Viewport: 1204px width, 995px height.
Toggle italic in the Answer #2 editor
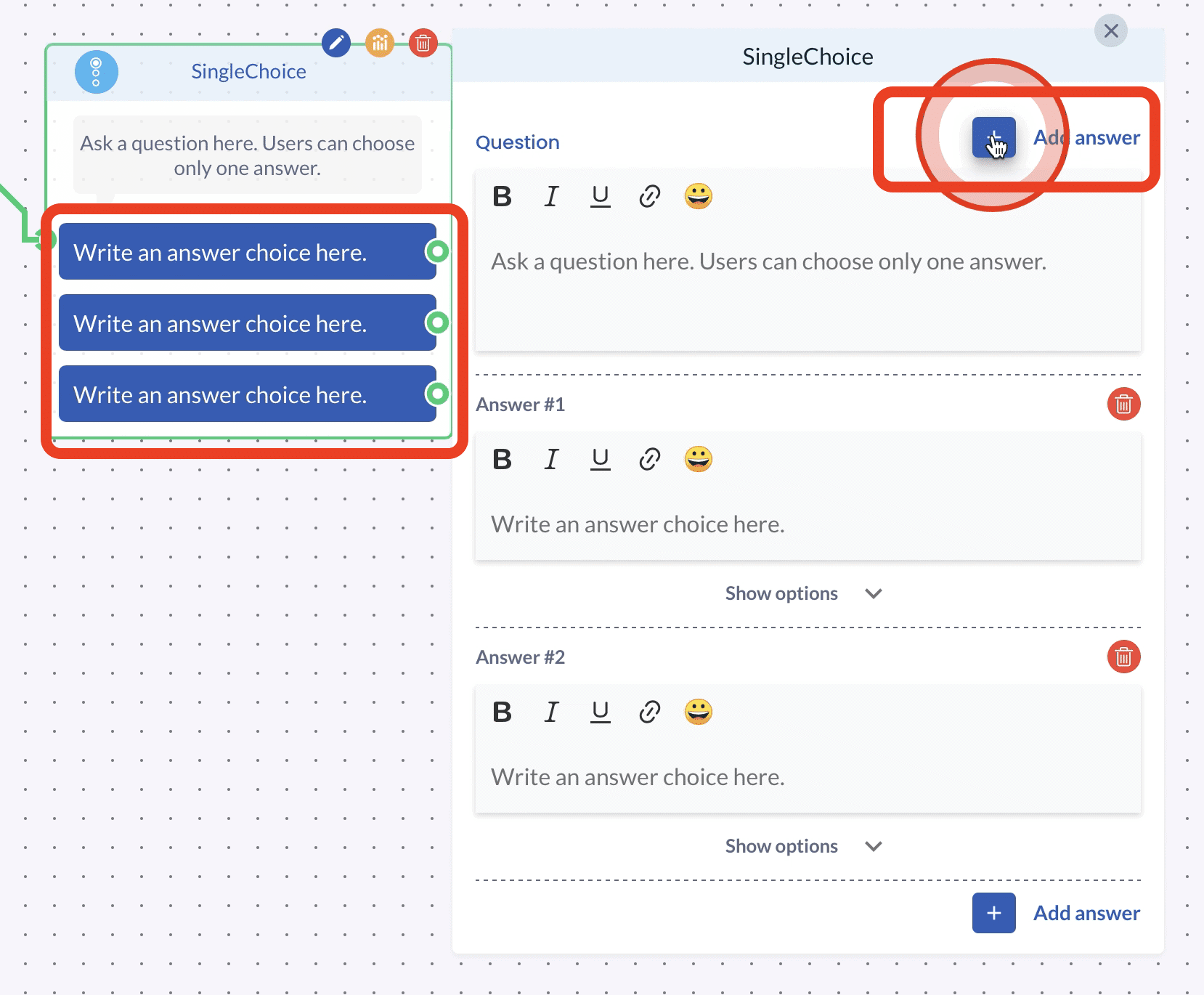tap(551, 712)
